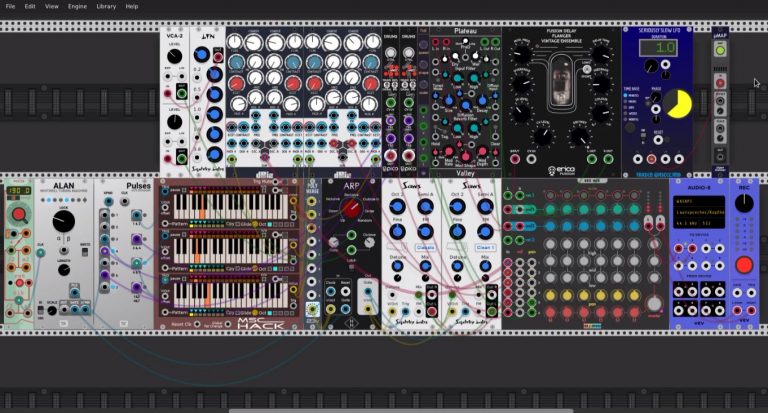This screenshot has height=413, width=768.
Task: Click the ALAN Lock knob
Action: click(64, 221)
